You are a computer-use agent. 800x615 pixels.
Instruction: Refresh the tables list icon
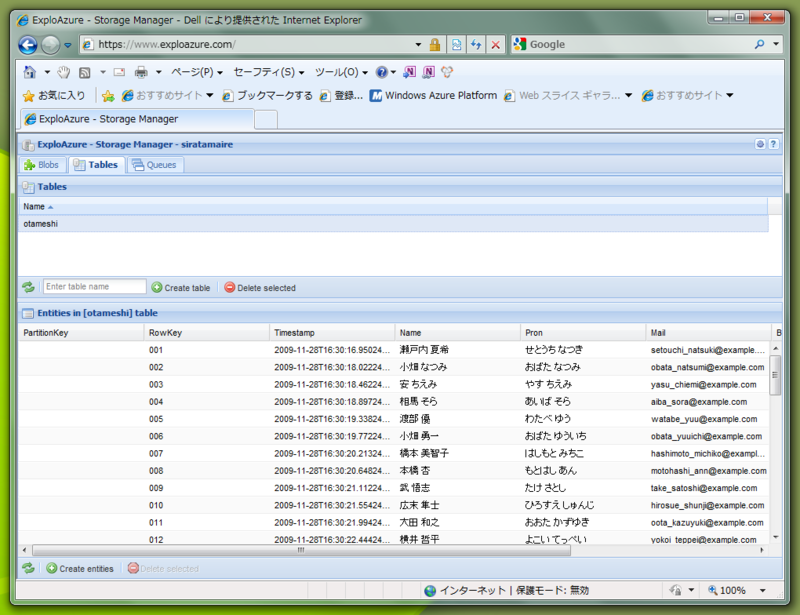coord(28,287)
